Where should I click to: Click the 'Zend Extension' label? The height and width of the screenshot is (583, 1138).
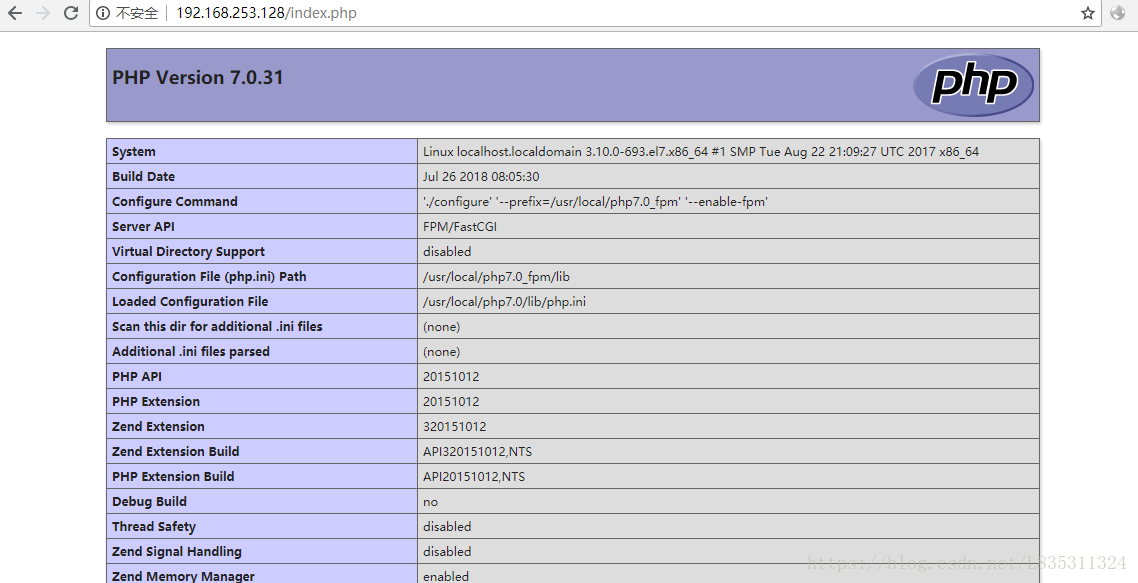158,427
